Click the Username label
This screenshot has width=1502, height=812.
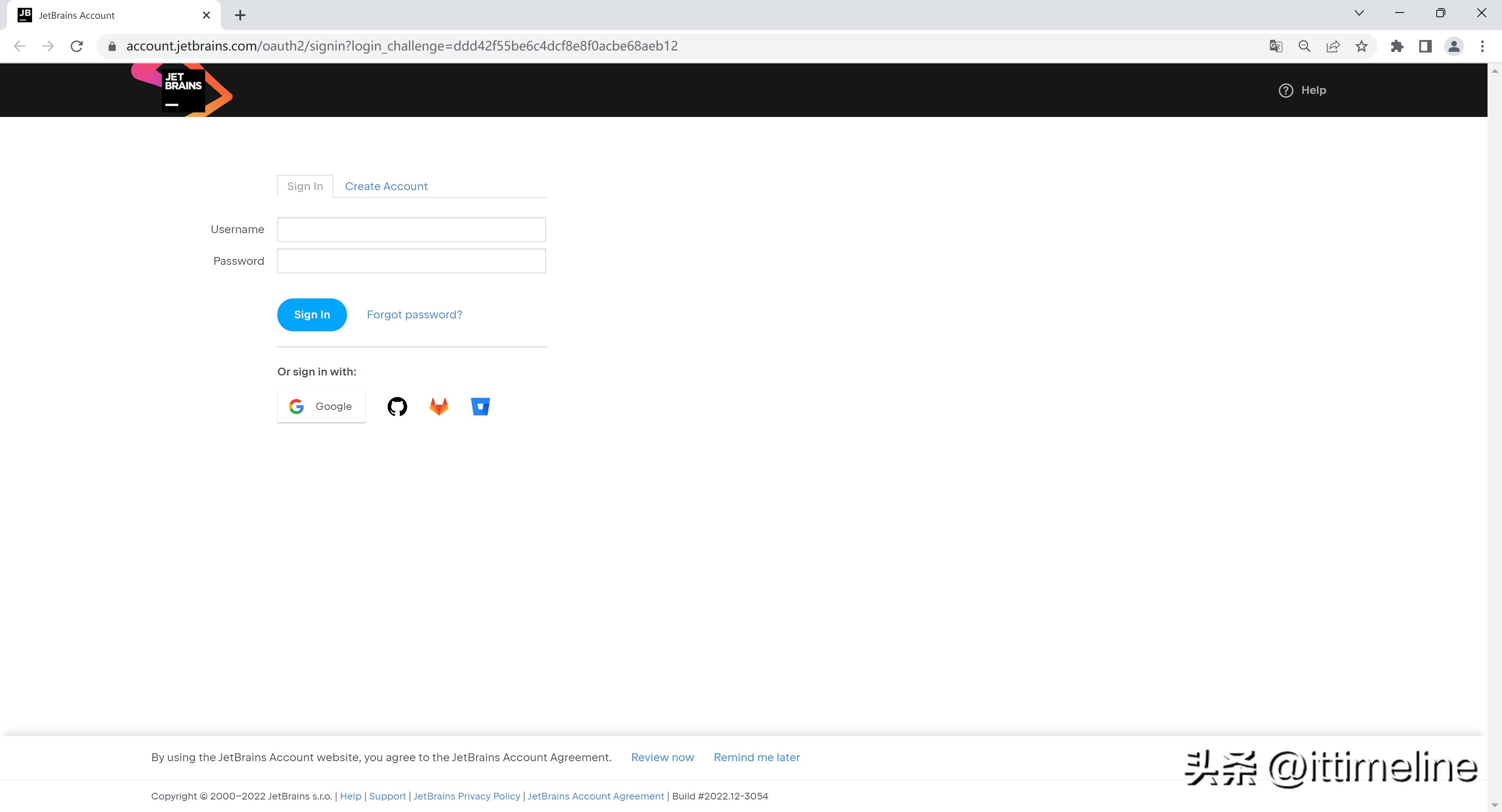coord(237,230)
